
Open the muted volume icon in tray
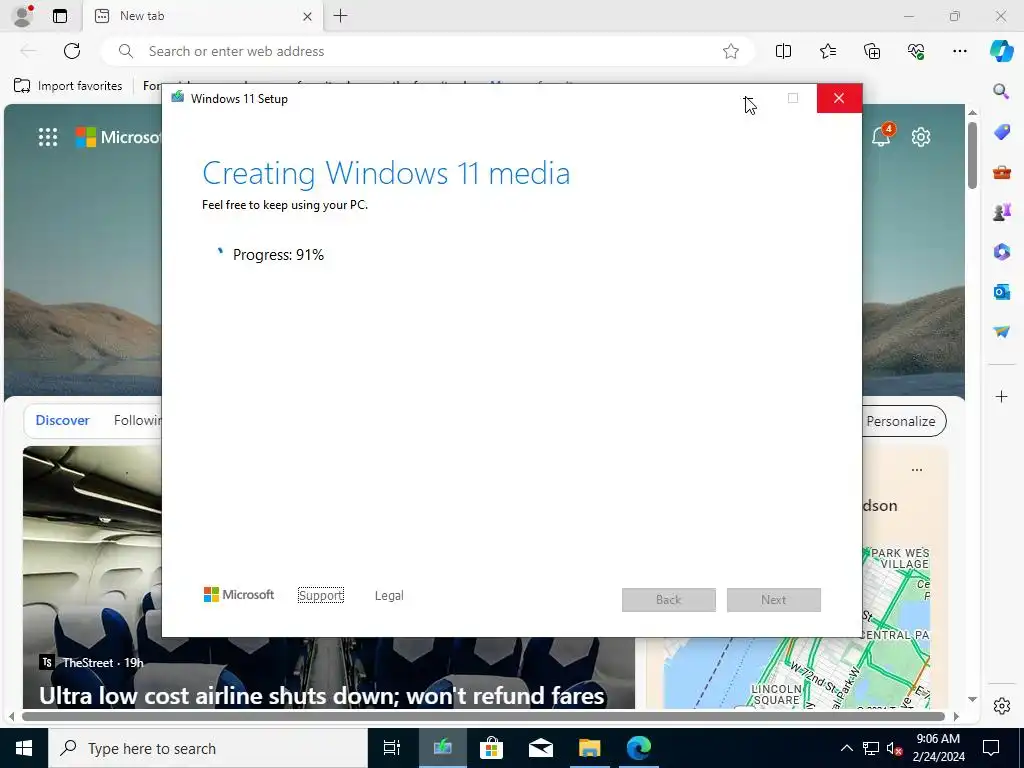click(895, 749)
